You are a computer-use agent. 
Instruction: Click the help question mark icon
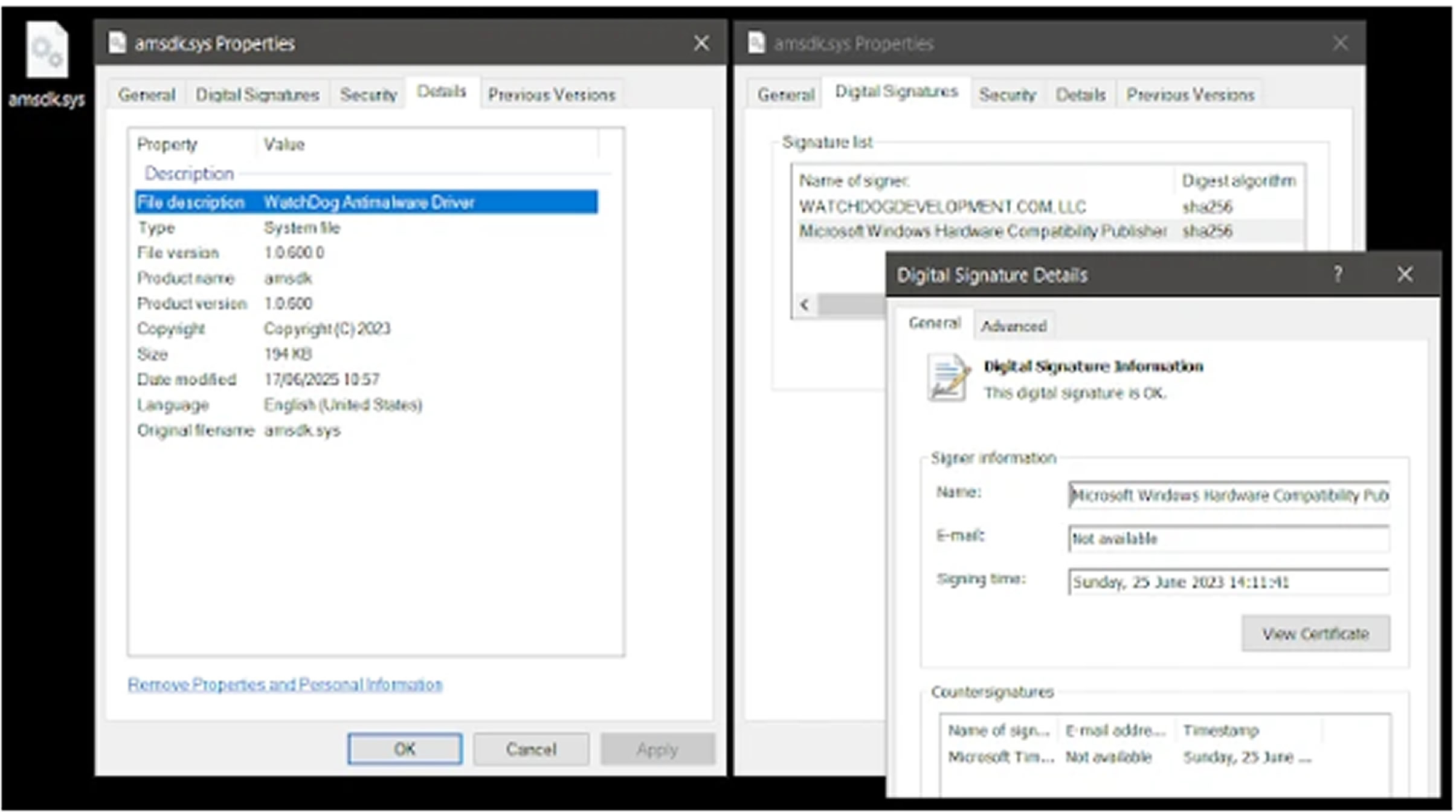1338,274
